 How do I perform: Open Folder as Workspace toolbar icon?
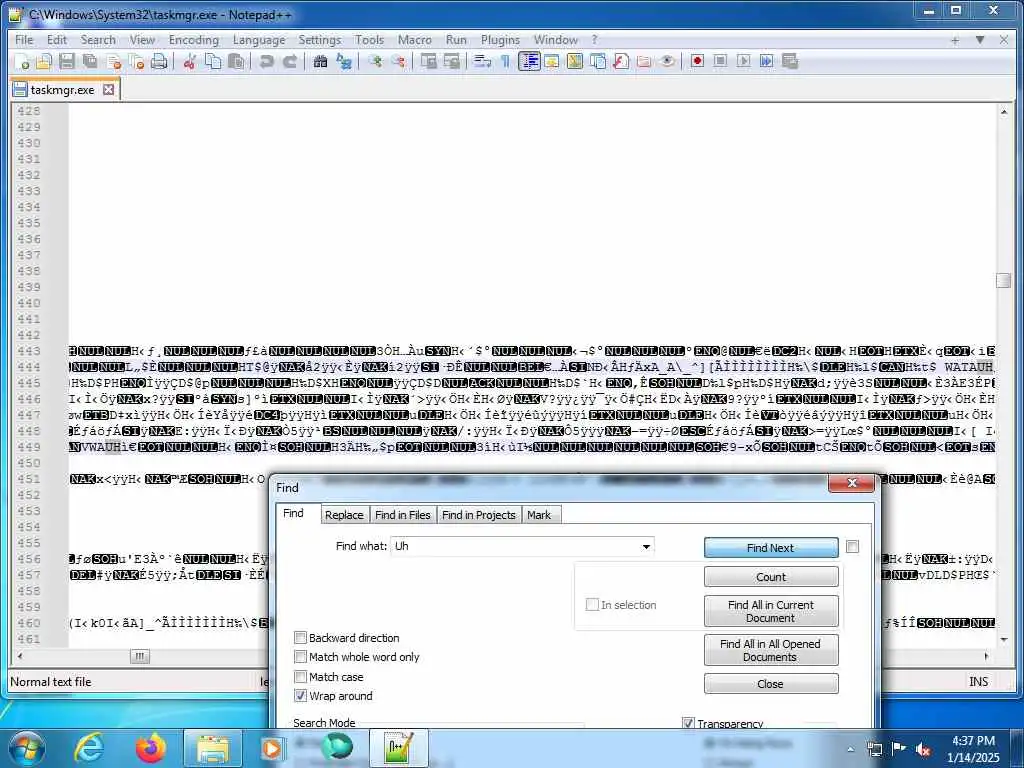point(644,61)
